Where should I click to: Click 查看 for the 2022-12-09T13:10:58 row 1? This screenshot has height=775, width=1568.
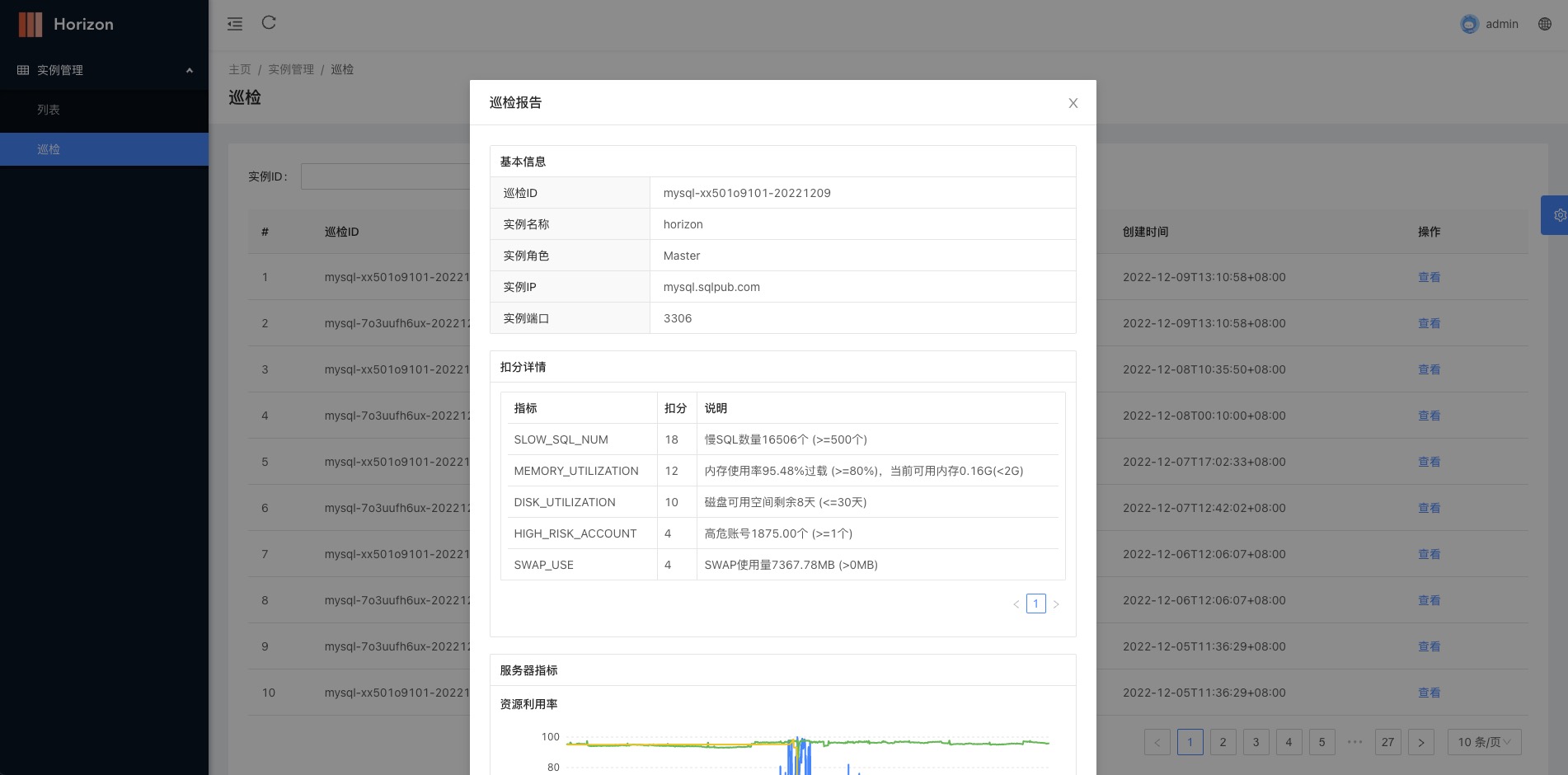[x=1430, y=277]
